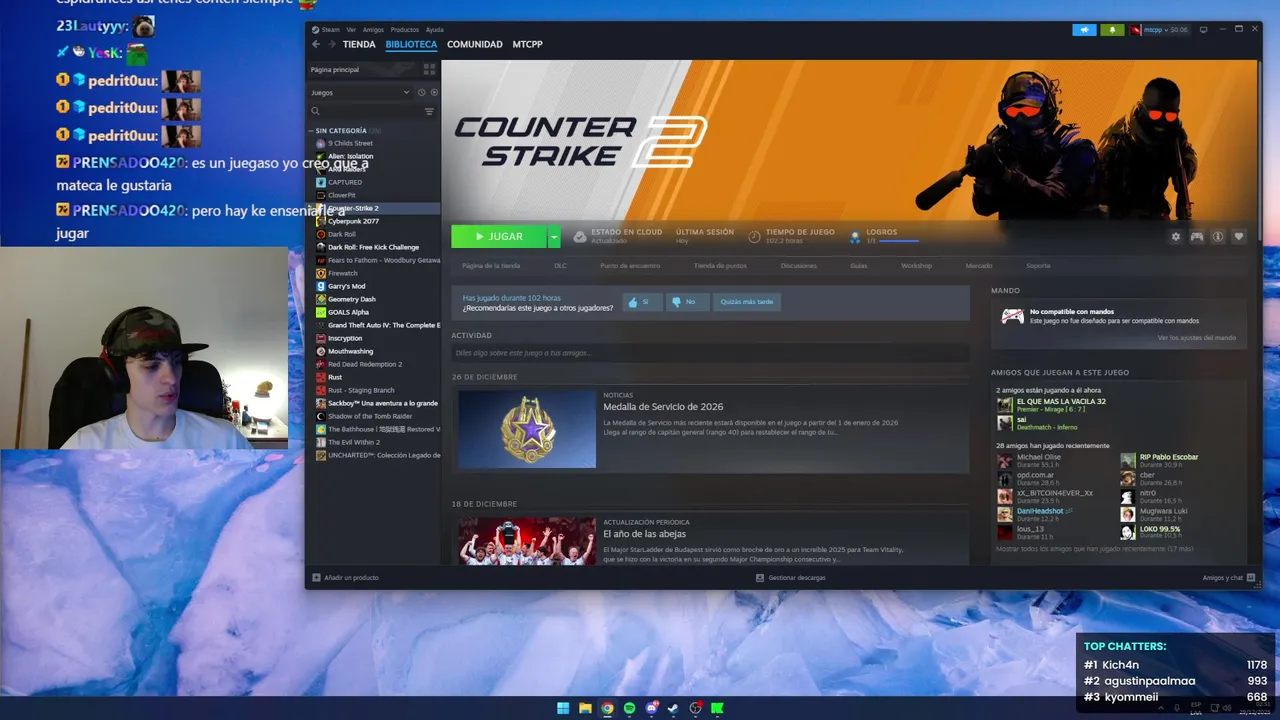
Task: Open the Guías tab
Action: pos(859,266)
